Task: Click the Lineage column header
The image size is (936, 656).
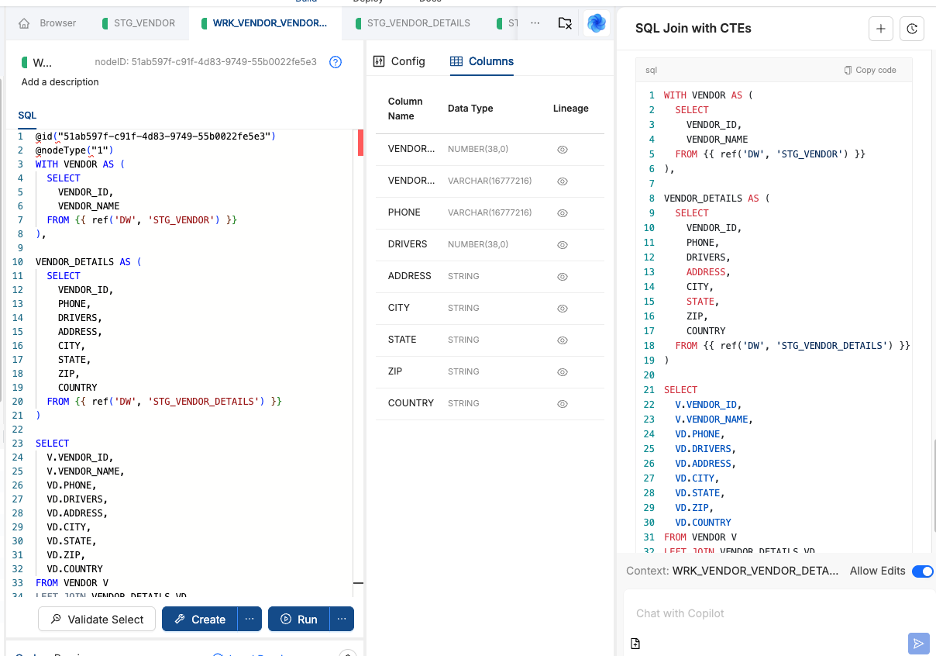Action: pos(571,108)
